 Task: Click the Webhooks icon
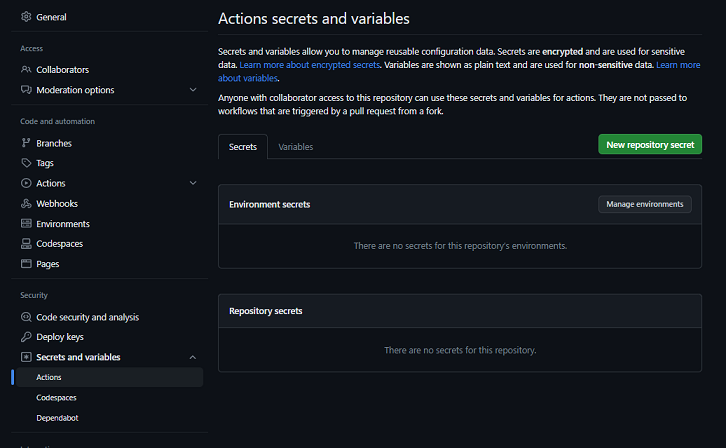26,204
